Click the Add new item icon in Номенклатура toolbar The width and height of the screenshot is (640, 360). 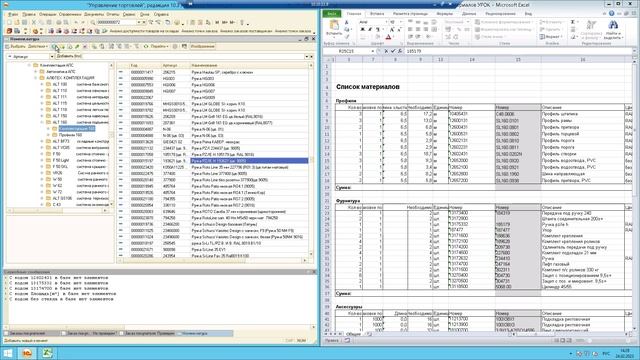54,47
